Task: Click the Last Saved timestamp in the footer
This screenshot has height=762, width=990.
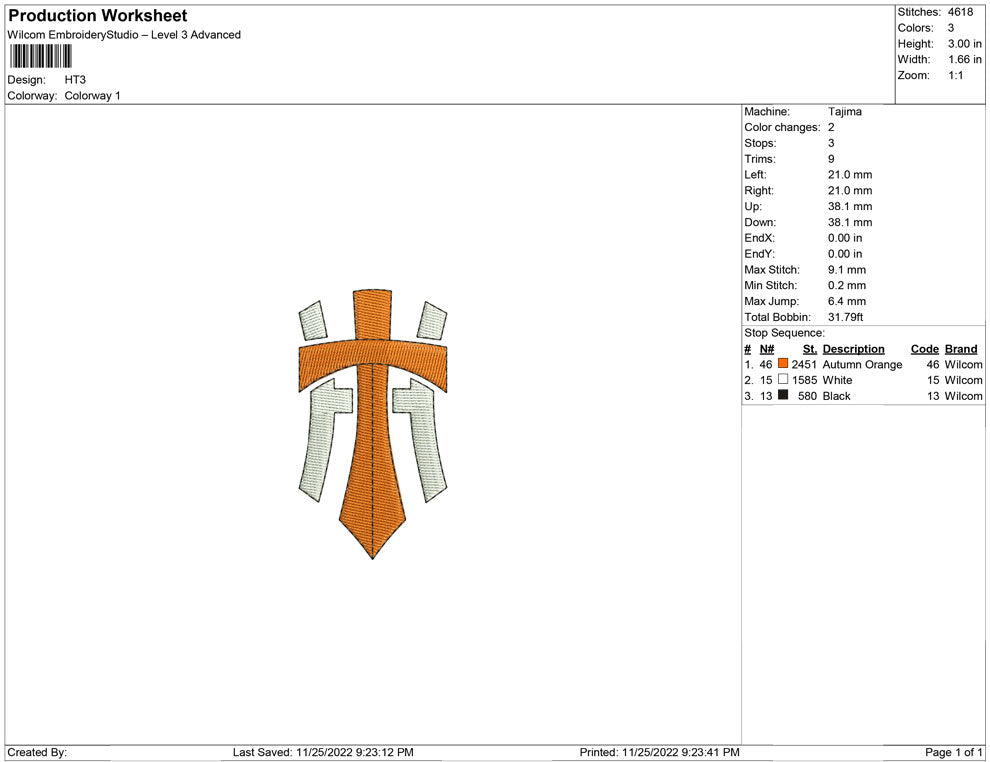Action: pos(323,752)
